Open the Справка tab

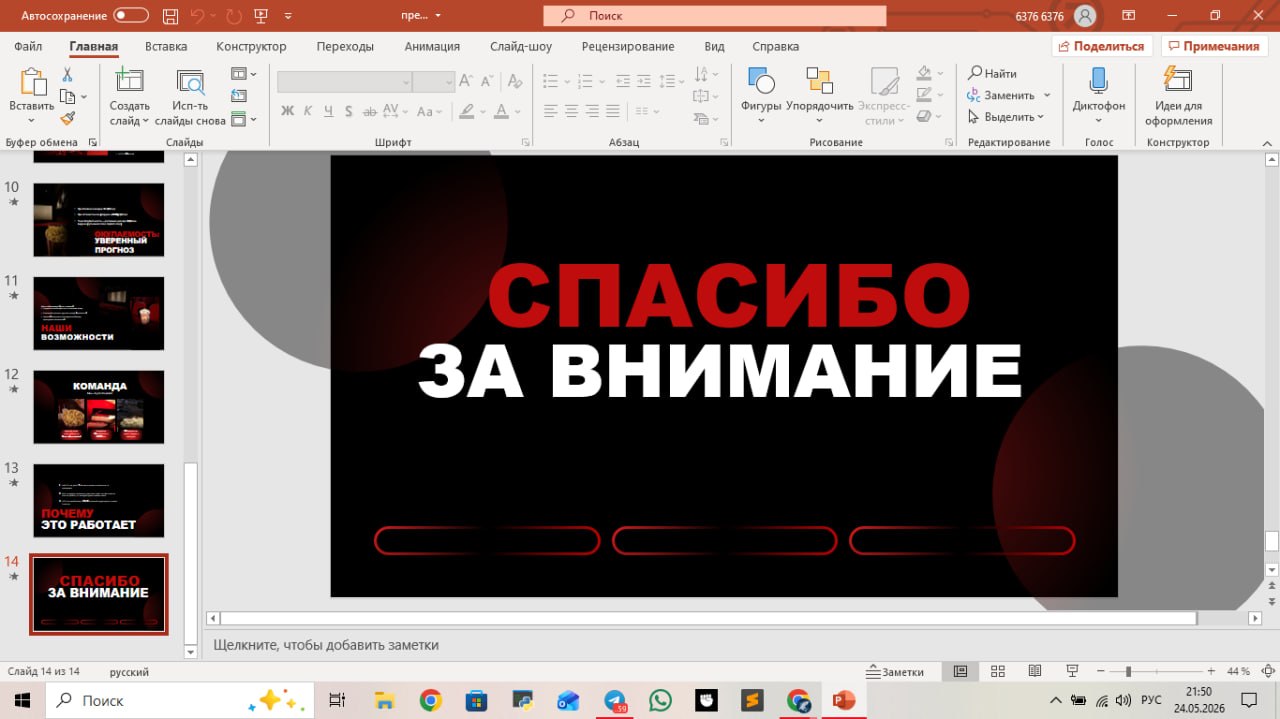click(x=775, y=46)
